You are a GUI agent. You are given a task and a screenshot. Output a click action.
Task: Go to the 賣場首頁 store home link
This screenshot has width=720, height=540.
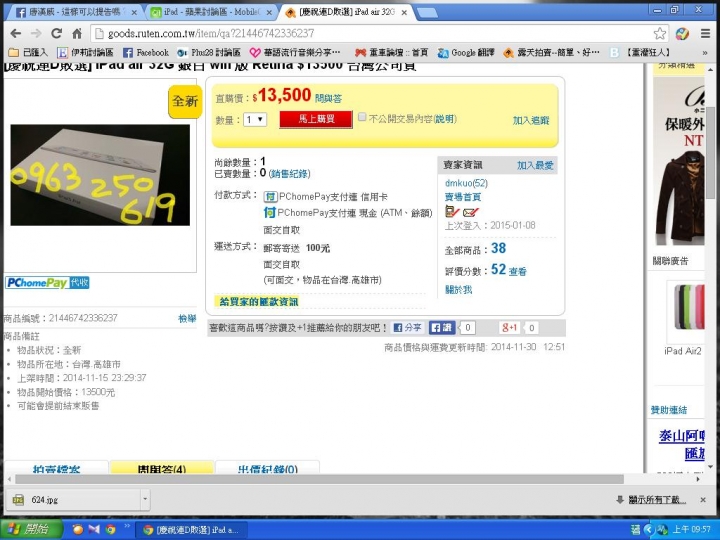coord(463,197)
